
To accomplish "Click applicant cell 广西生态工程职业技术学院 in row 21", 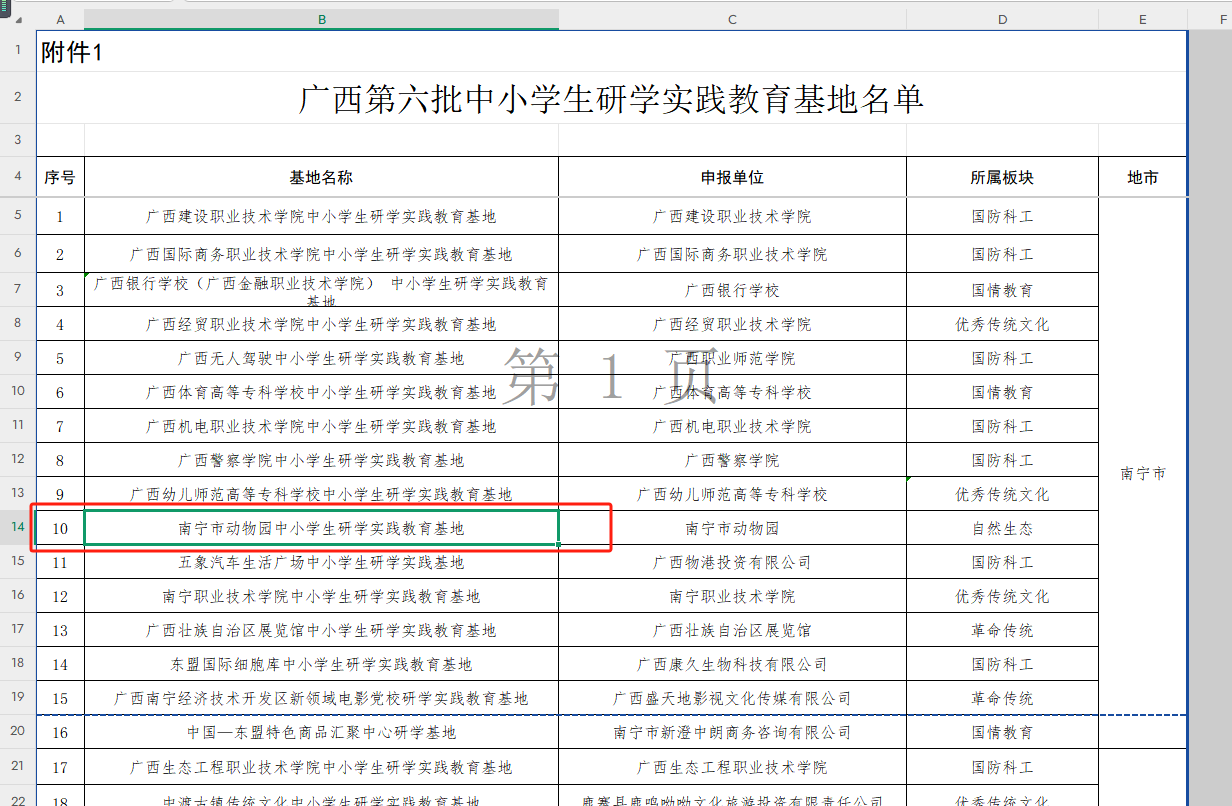I will 732,767.
